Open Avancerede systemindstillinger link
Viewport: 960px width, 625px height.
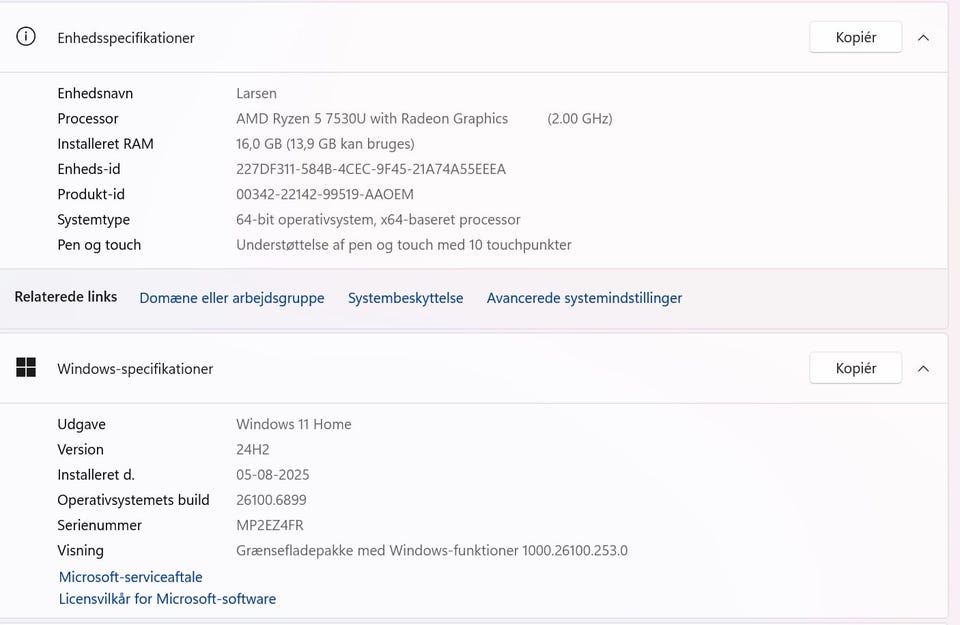tap(584, 298)
